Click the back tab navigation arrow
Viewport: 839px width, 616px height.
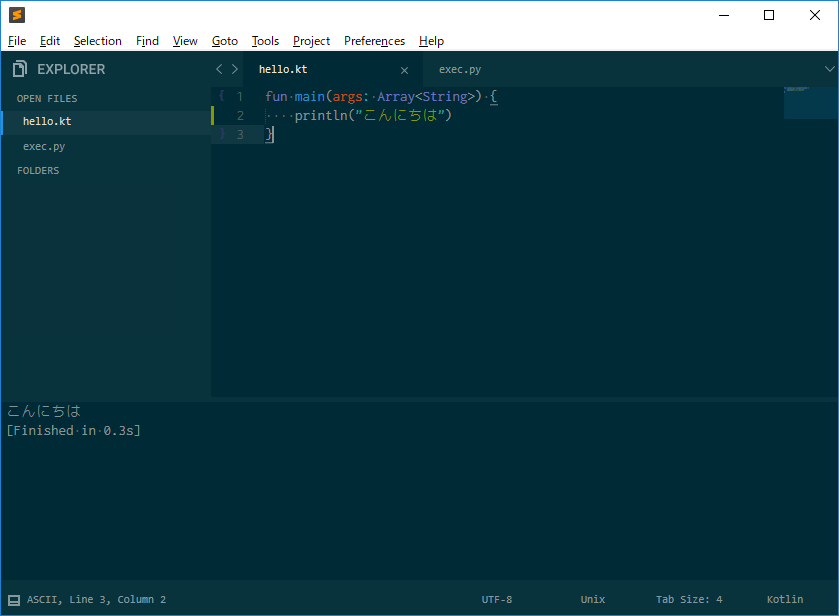pyautogui.click(x=220, y=69)
